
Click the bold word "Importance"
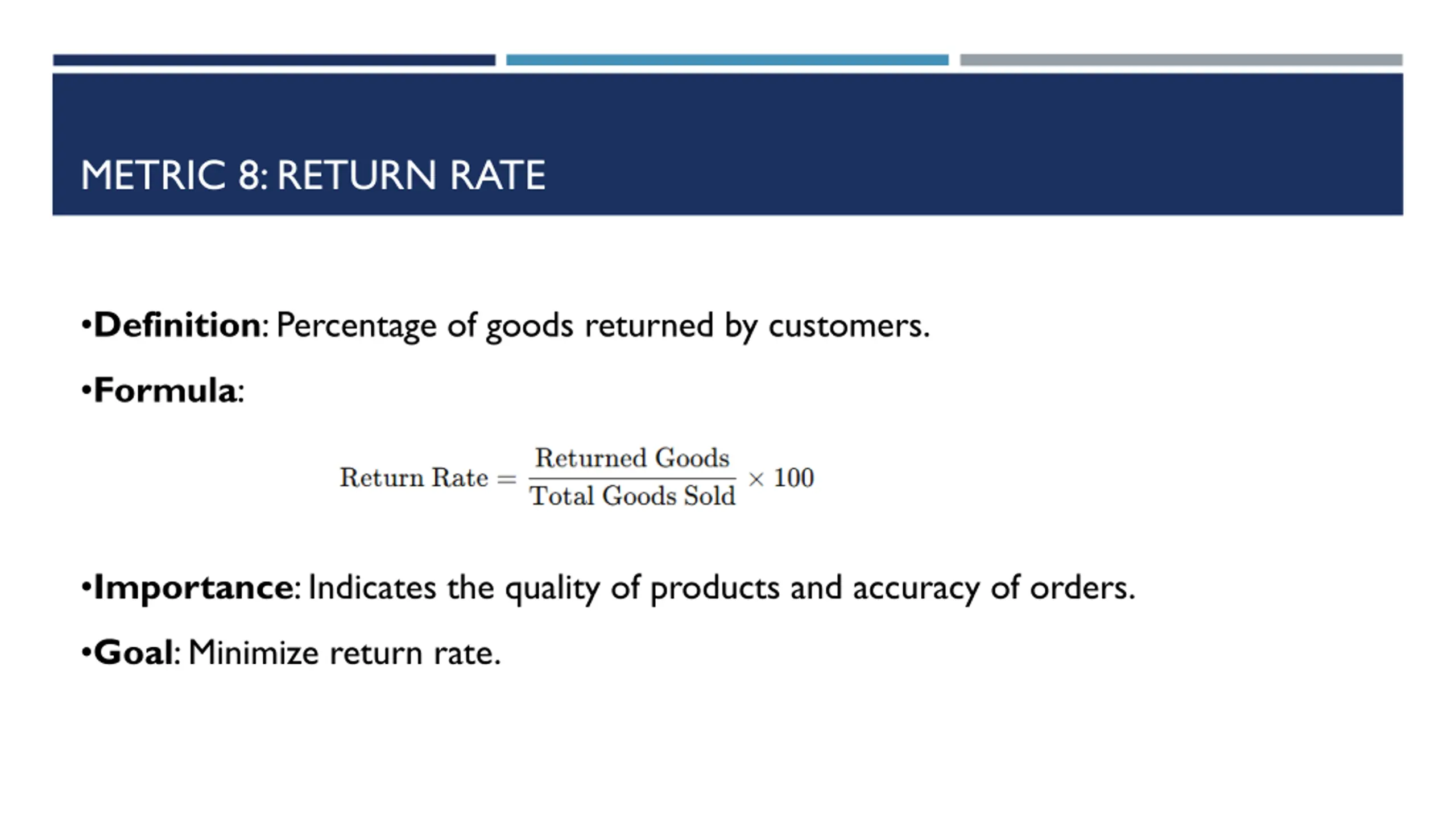tap(193, 588)
